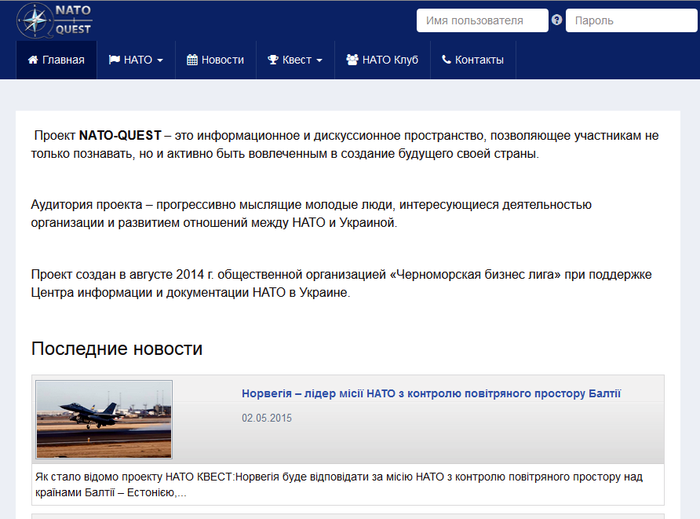700x519 pixels.
Task: Expand the НАТО dropdown caret
Action: pyautogui.click(x=160, y=61)
